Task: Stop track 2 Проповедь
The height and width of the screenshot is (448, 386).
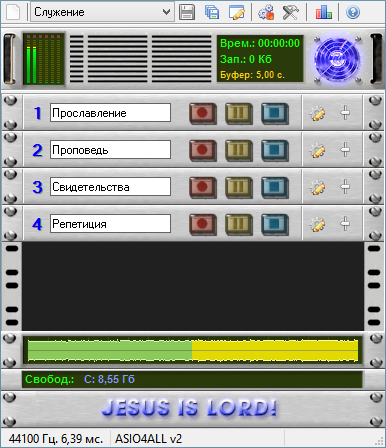Action: [x=275, y=150]
